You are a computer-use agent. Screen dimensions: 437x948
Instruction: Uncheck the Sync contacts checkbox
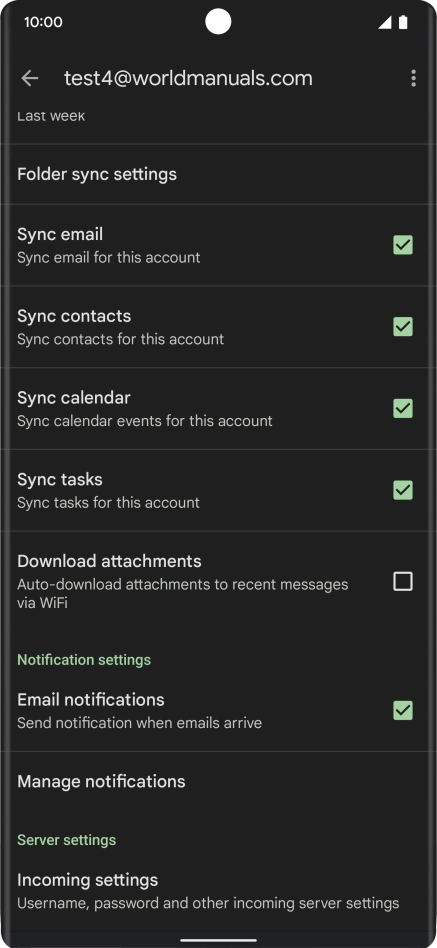click(x=403, y=326)
